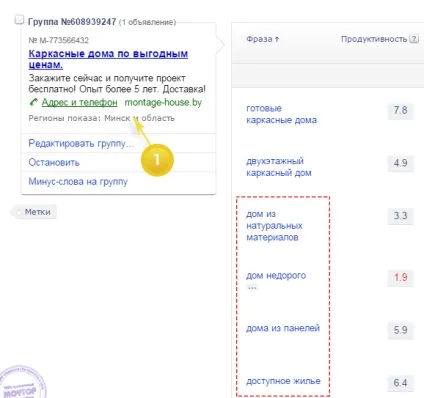The height and width of the screenshot is (398, 424).
Task: Open the phrase 'дома из панелей'
Action: [283, 328]
